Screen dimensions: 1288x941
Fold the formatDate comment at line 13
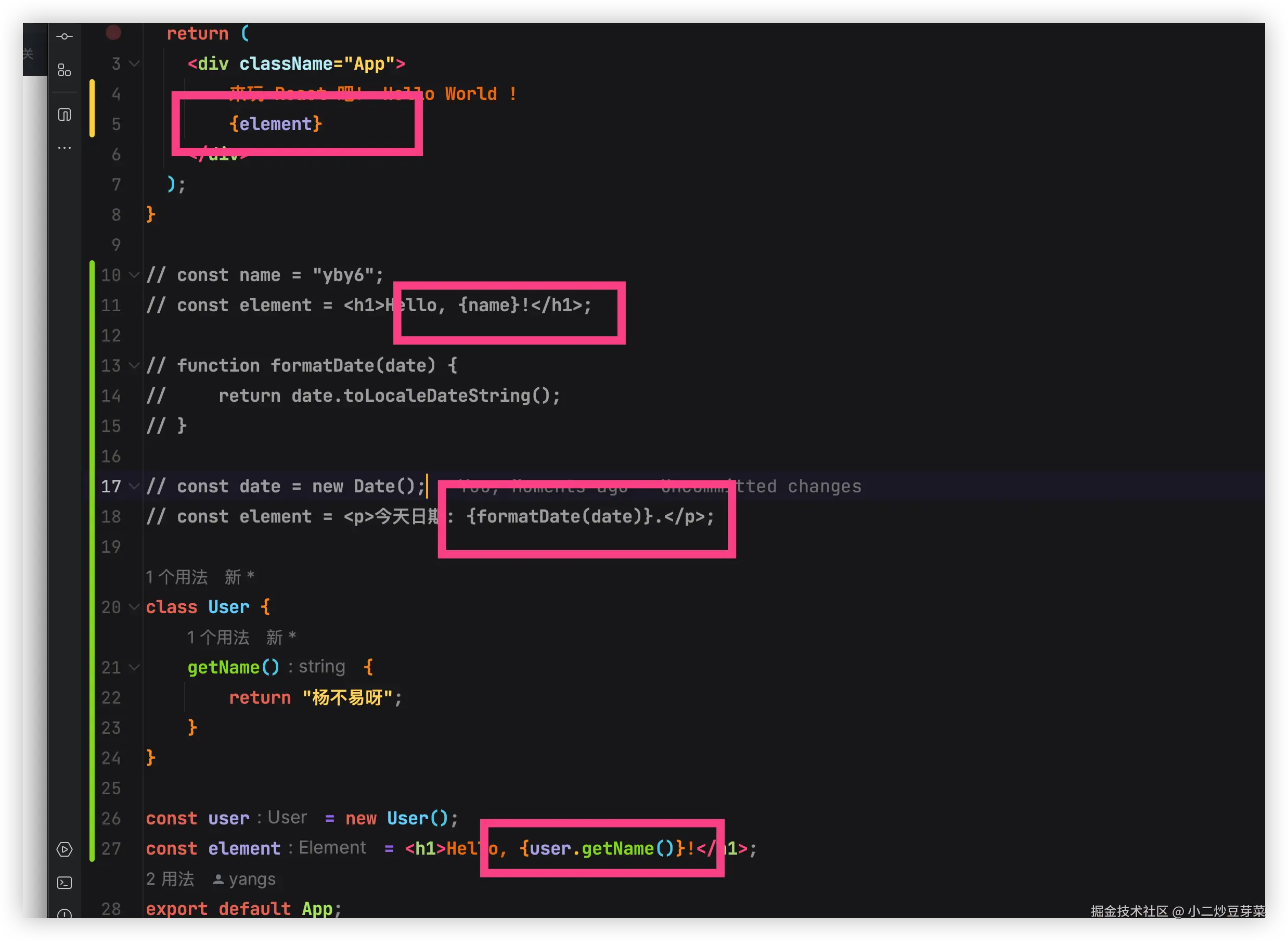134,365
